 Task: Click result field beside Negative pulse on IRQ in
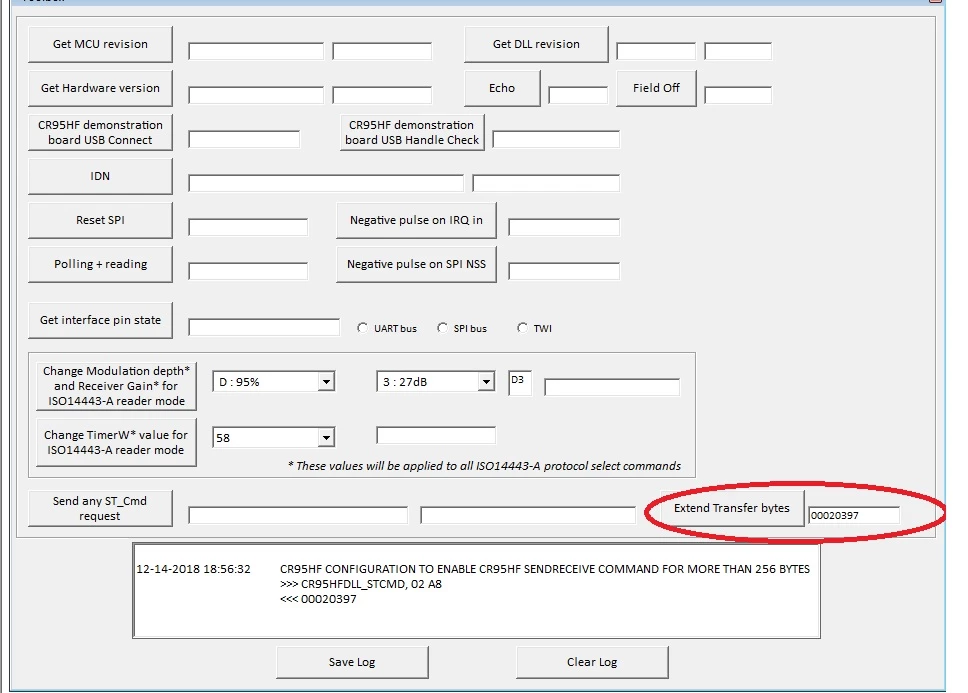[x=564, y=227]
